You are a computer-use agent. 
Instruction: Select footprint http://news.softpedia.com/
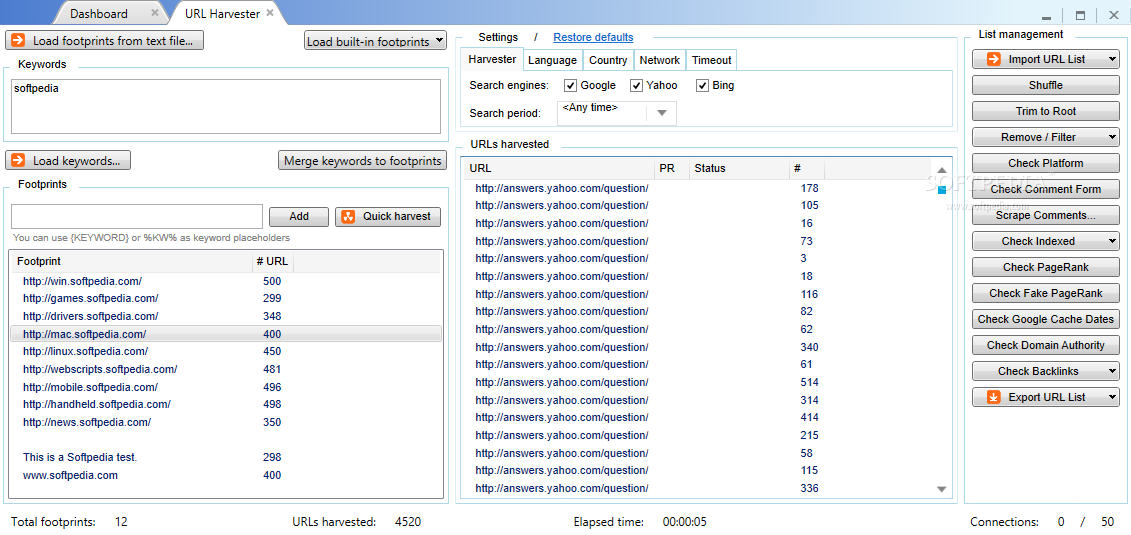pyautogui.click(x=226, y=423)
